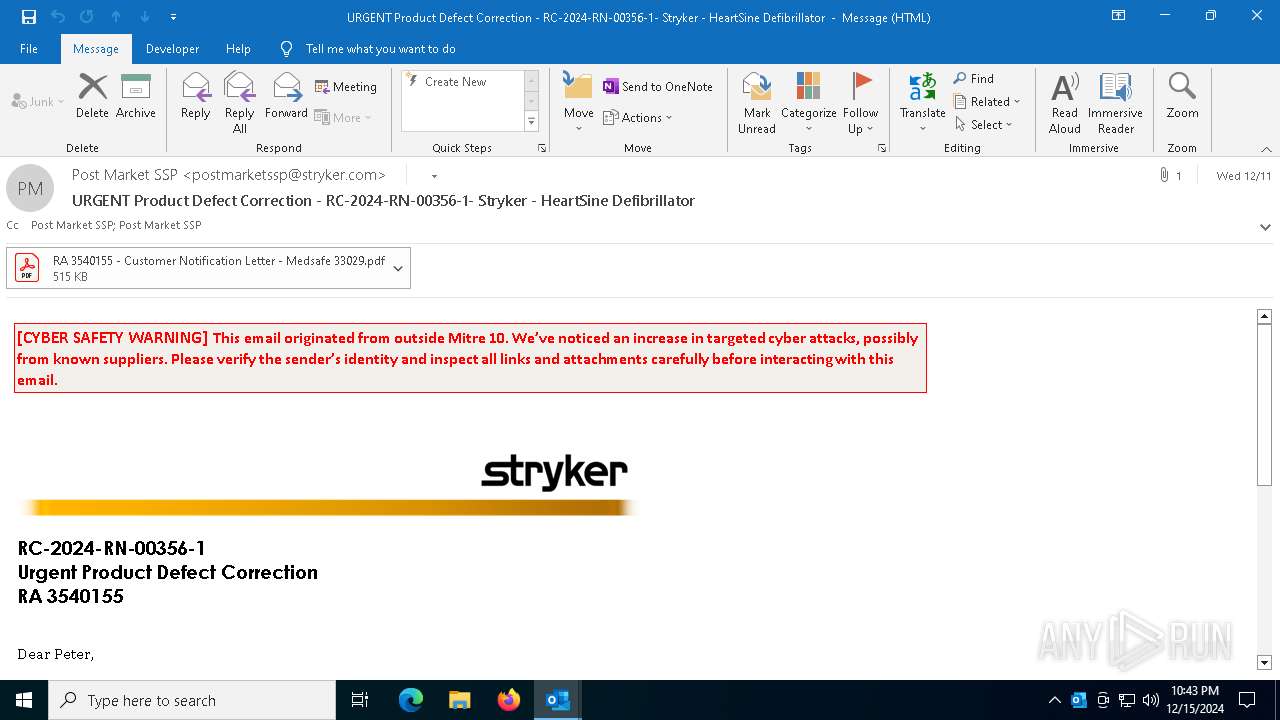Click the Undo arrow in quick access toolbar

(57, 17)
